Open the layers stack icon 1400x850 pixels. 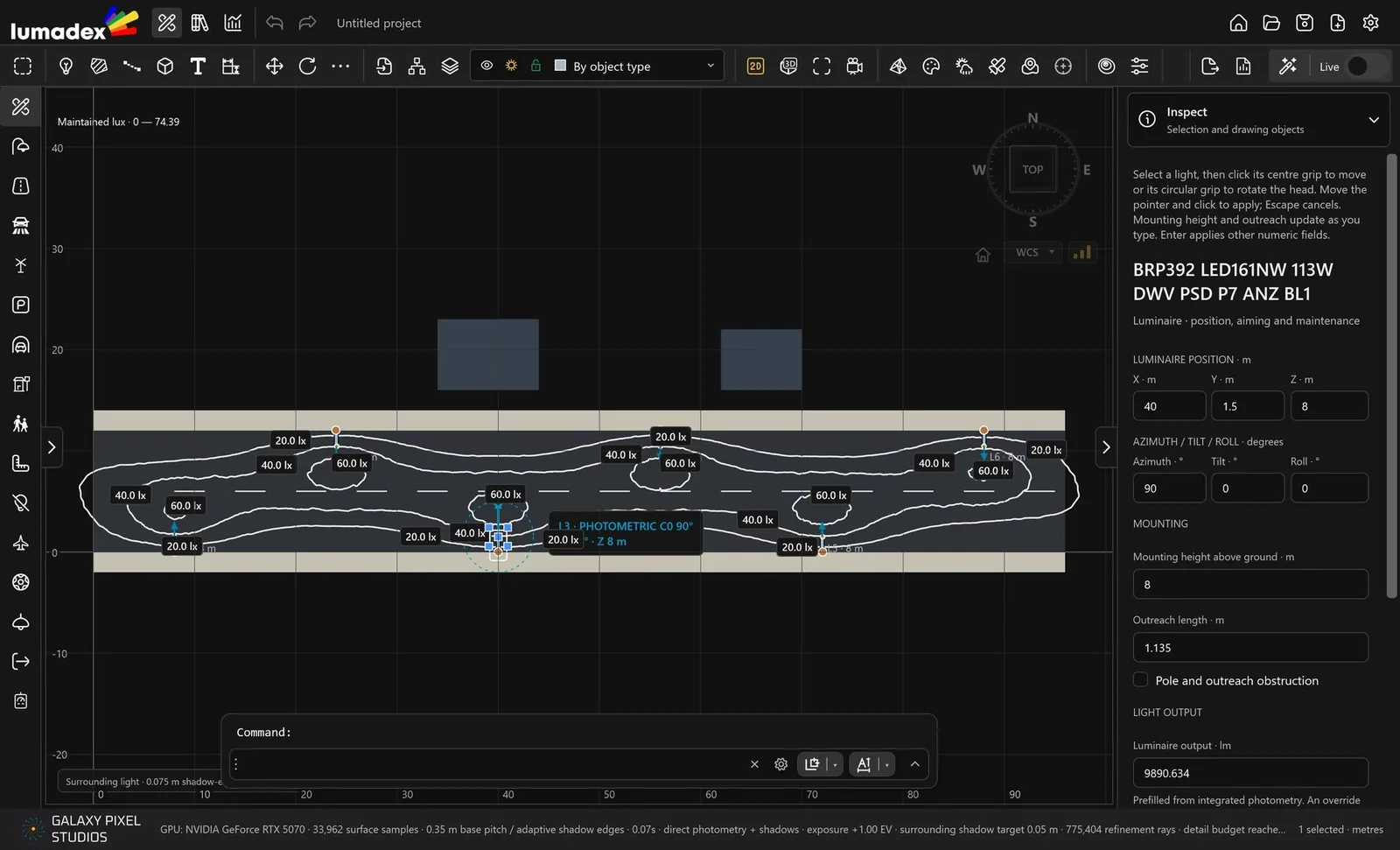tap(450, 67)
